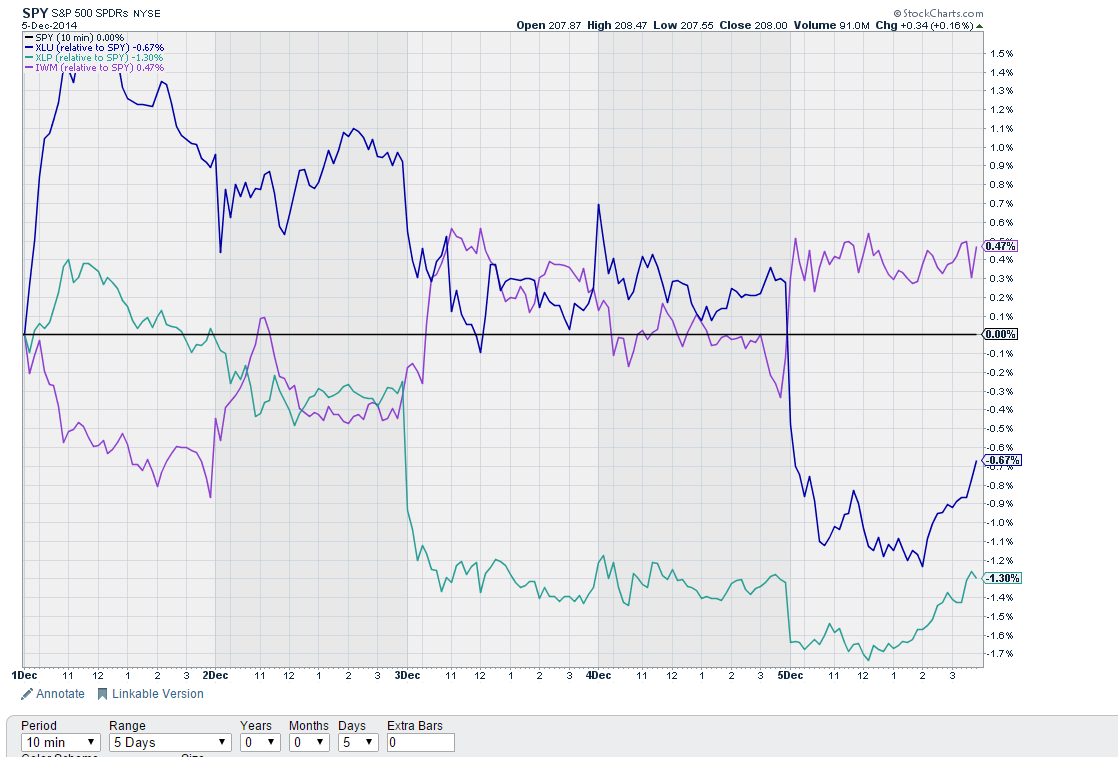Open the Months dropdown
This screenshot has height=757, width=1118.
(x=309, y=742)
